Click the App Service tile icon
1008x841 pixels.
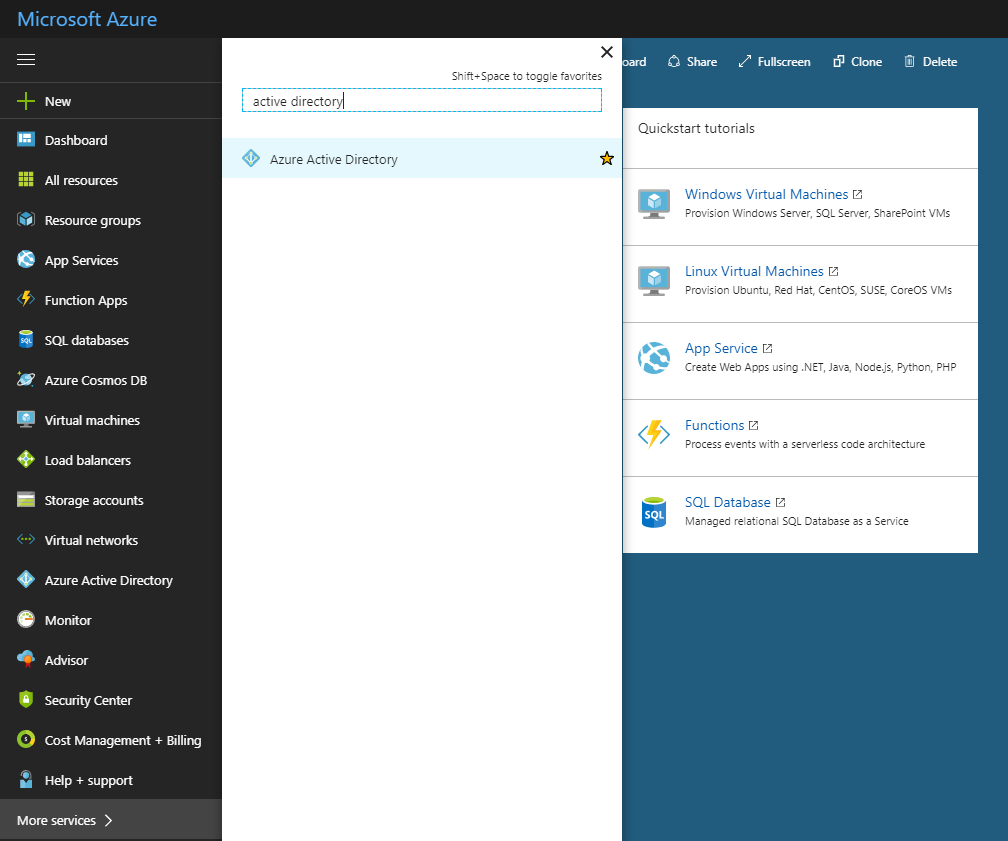pyautogui.click(x=654, y=358)
